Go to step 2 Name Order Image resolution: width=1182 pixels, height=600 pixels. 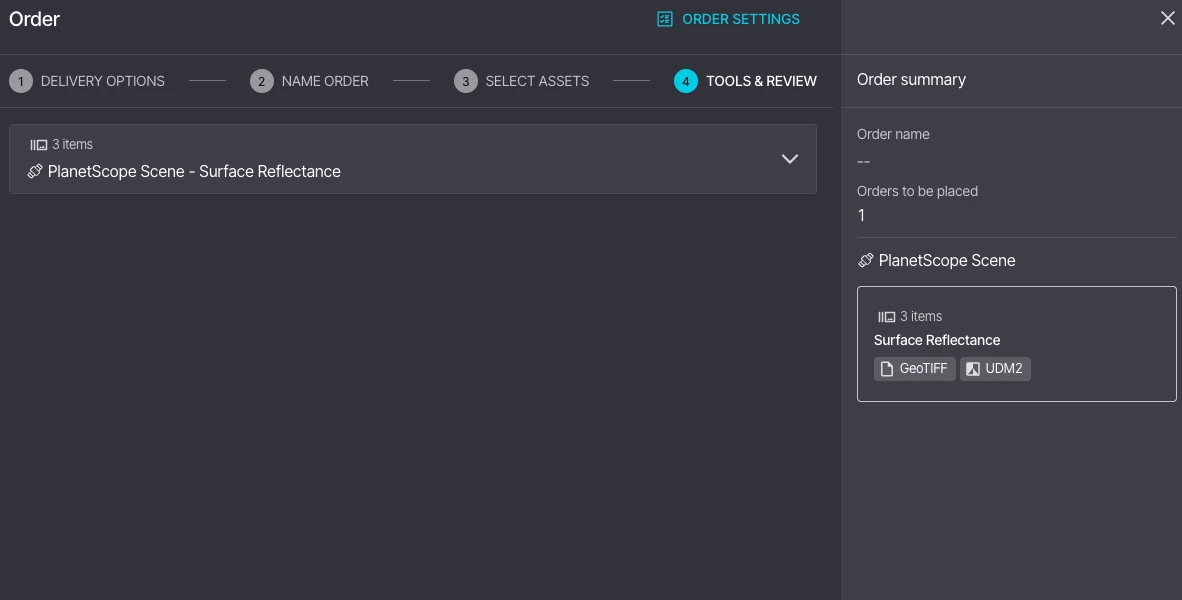(309, 81)
